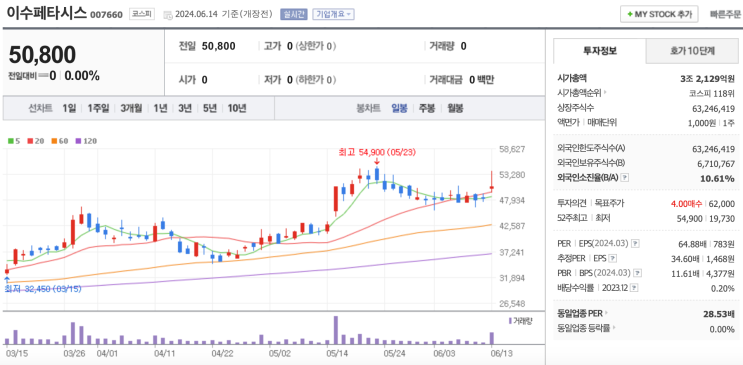
Task: Select the 3개월 line chart period
Action: tap(131, 108)
